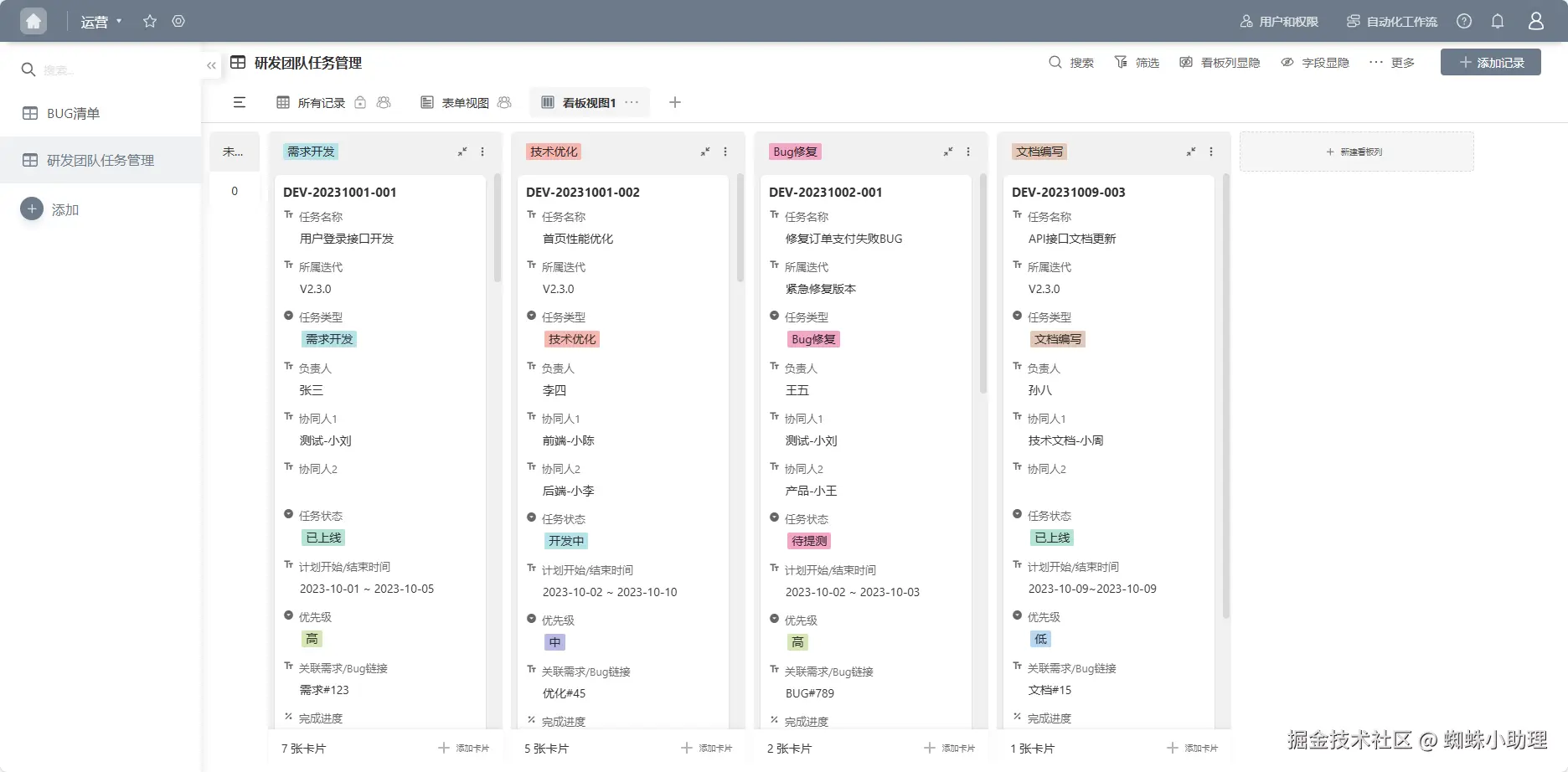Open the BUG清单 table
This screenshot has width=1568, height=772.
click(101, 113)
